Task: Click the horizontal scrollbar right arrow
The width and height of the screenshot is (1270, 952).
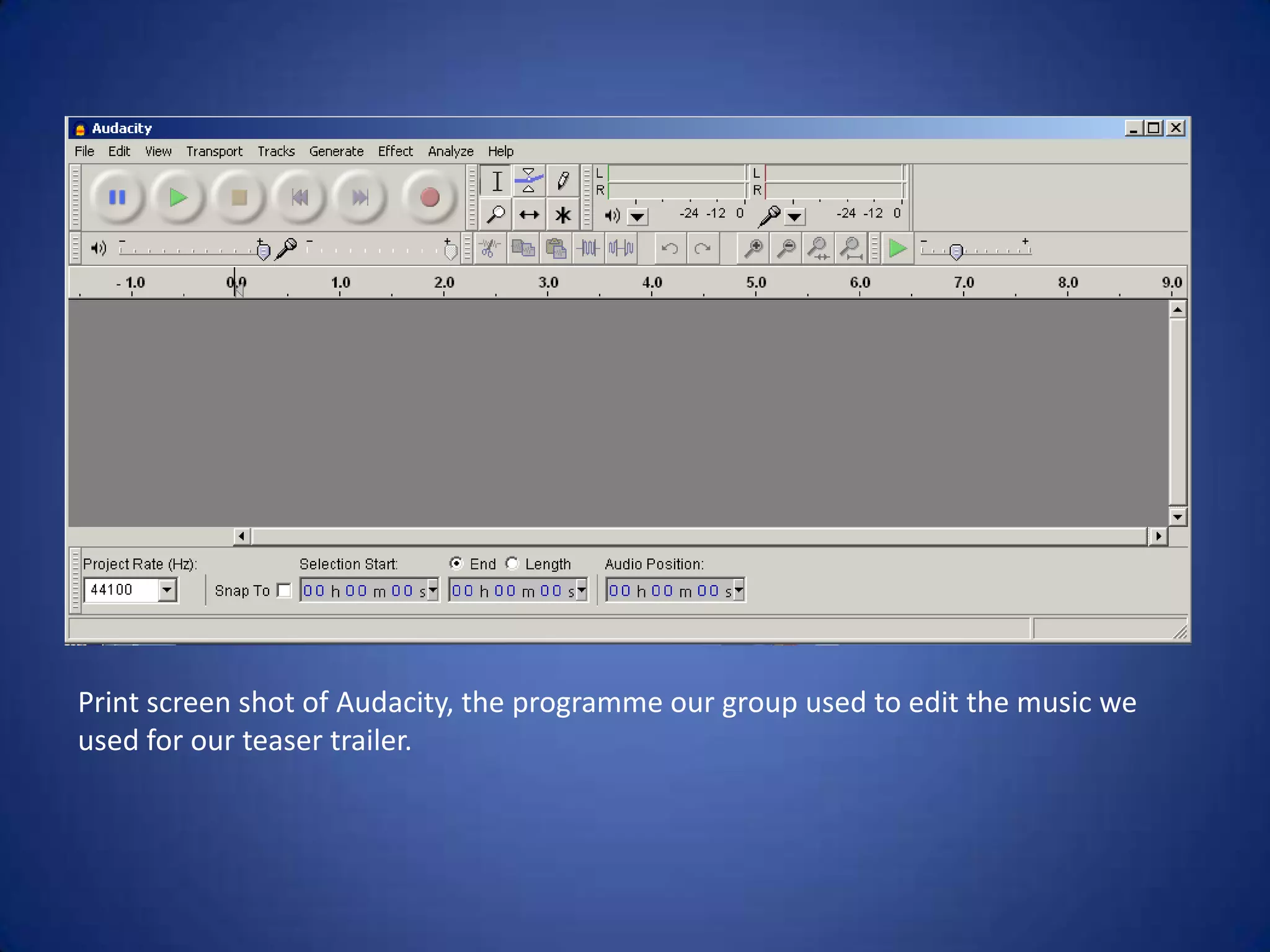Action: 1158,536
